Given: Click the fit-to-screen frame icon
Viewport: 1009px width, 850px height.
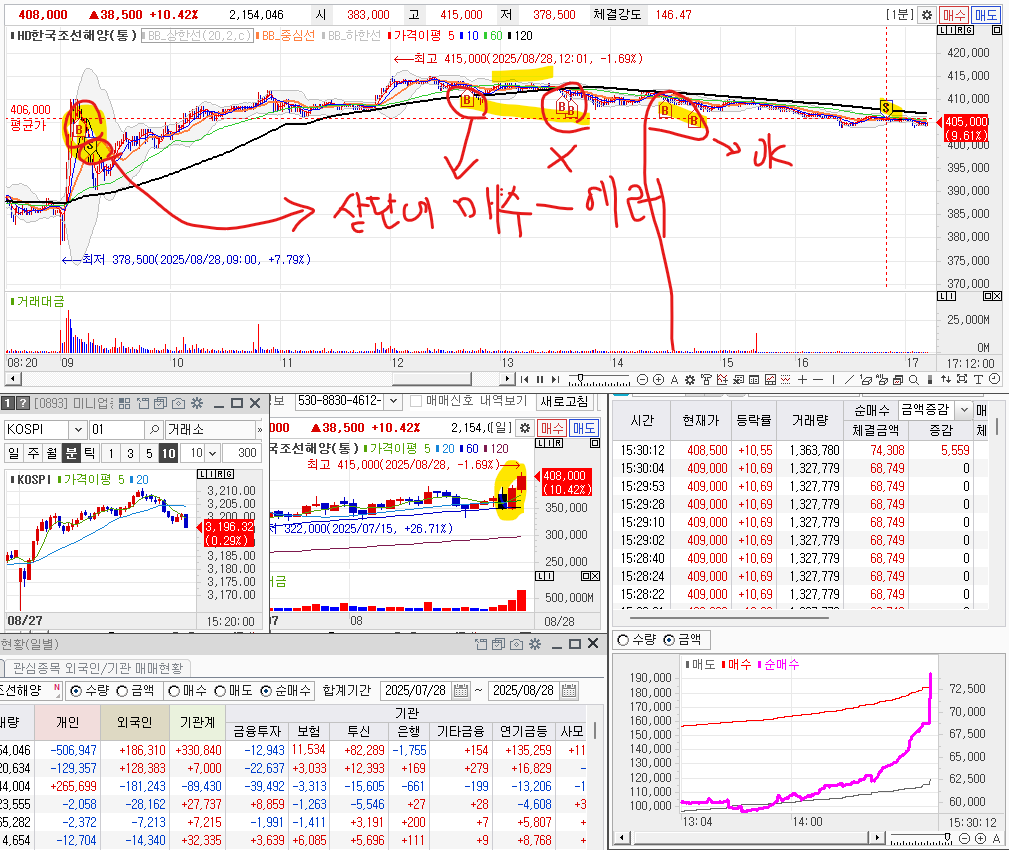Looking at the screenshot, I should [x=962, y=380].
